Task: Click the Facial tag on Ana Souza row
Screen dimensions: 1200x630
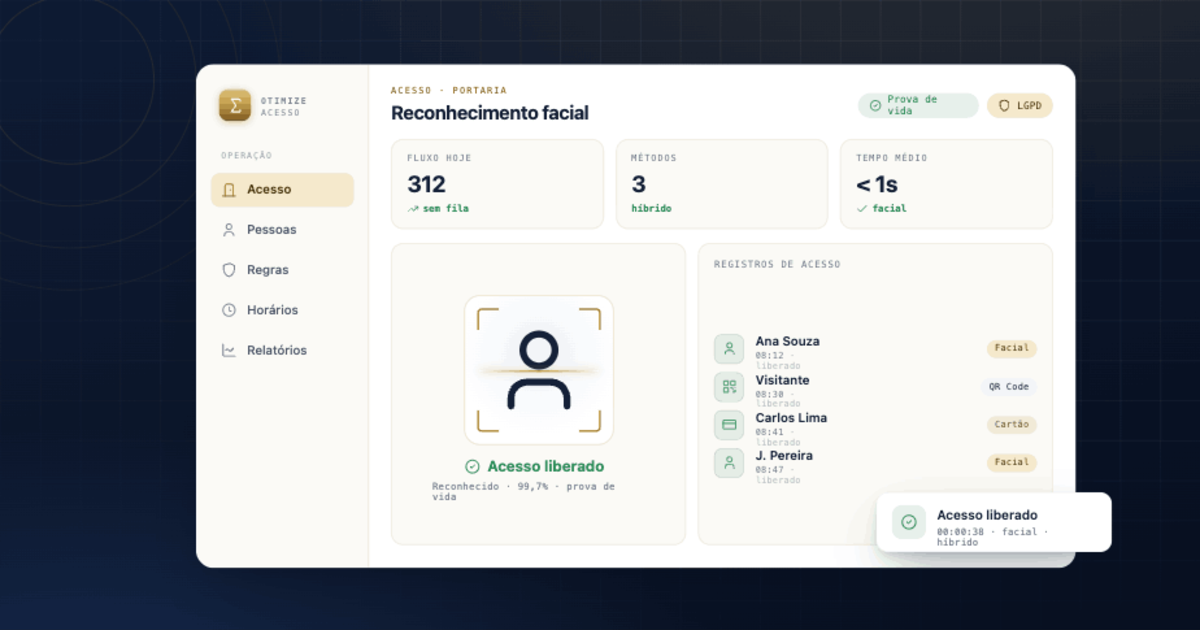Action: 1012,349
